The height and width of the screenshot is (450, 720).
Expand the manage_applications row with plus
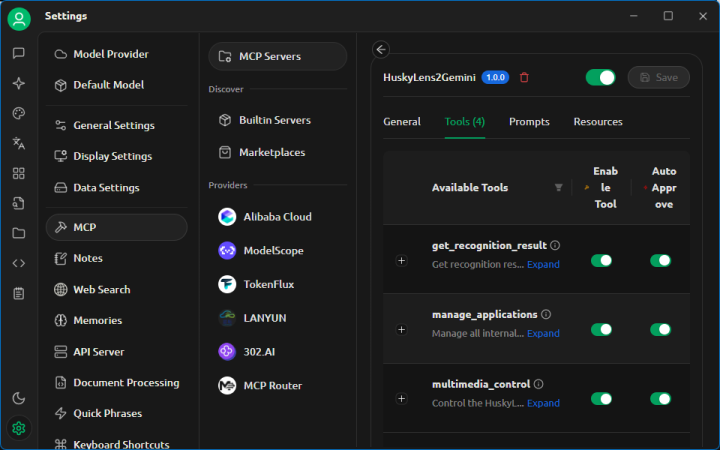point(402,329)
